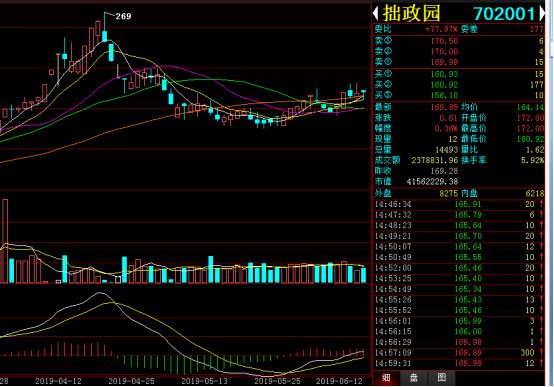
Task: Select the 14:57:09 trade of 300 lots
Action: coord(459,353)
